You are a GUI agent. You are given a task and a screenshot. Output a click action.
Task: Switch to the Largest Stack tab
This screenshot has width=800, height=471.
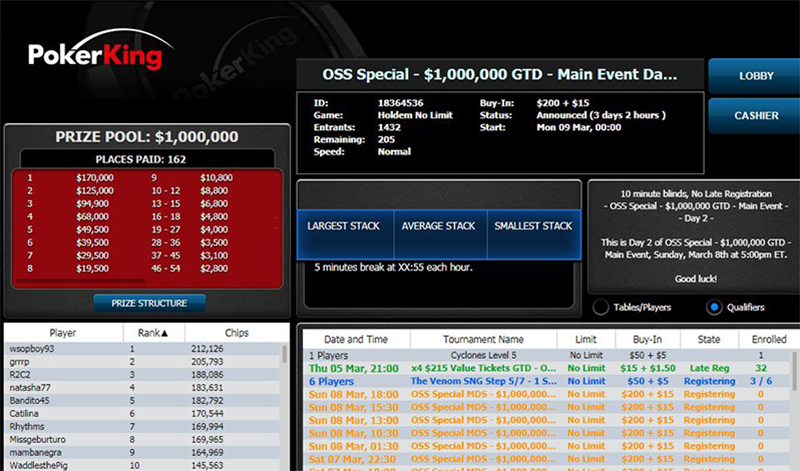click(x=344, y=226)
